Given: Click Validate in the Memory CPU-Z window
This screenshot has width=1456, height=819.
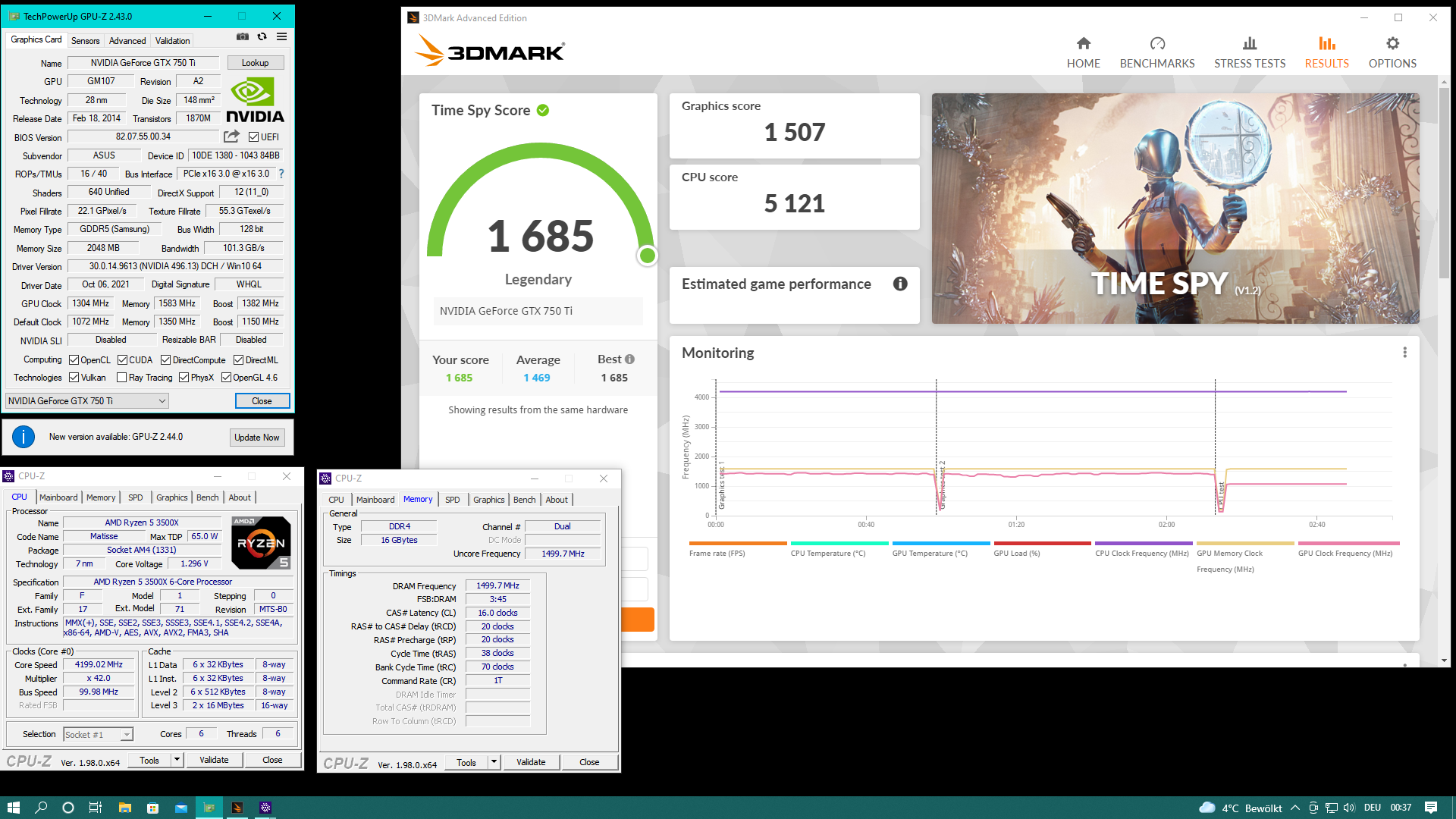Looking at the screenshot, I should pyautogui.click(x=531, y=762).
